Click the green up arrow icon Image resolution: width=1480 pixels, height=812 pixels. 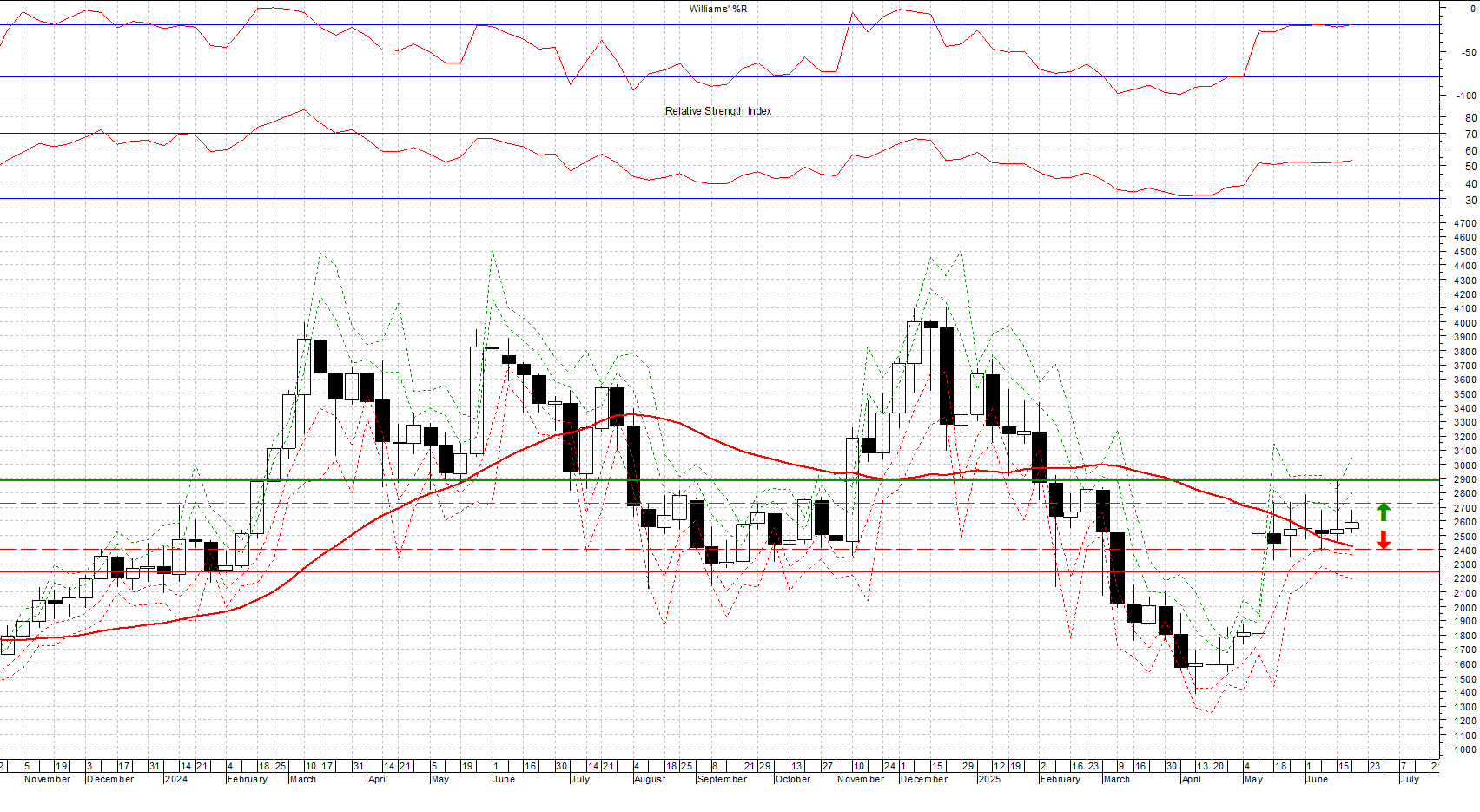1384,512
